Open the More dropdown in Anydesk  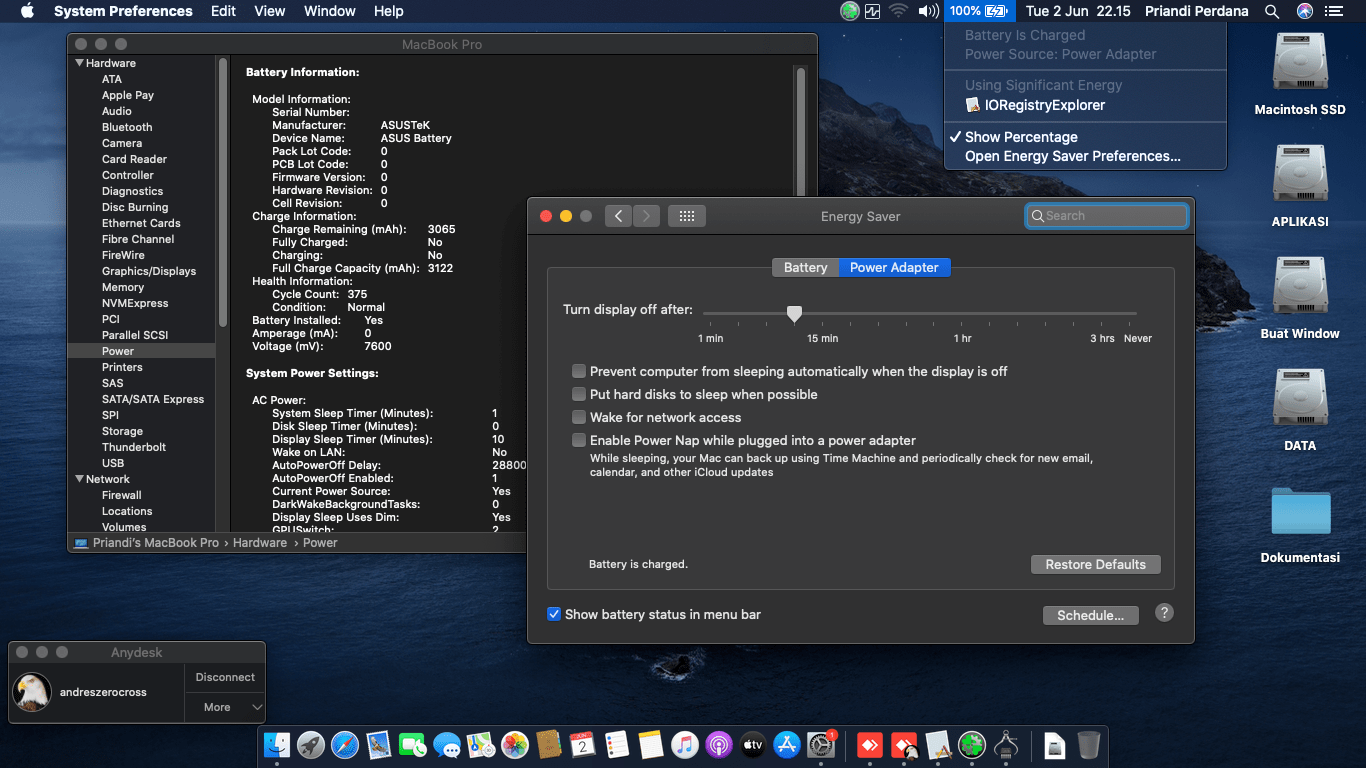point(225,707)
